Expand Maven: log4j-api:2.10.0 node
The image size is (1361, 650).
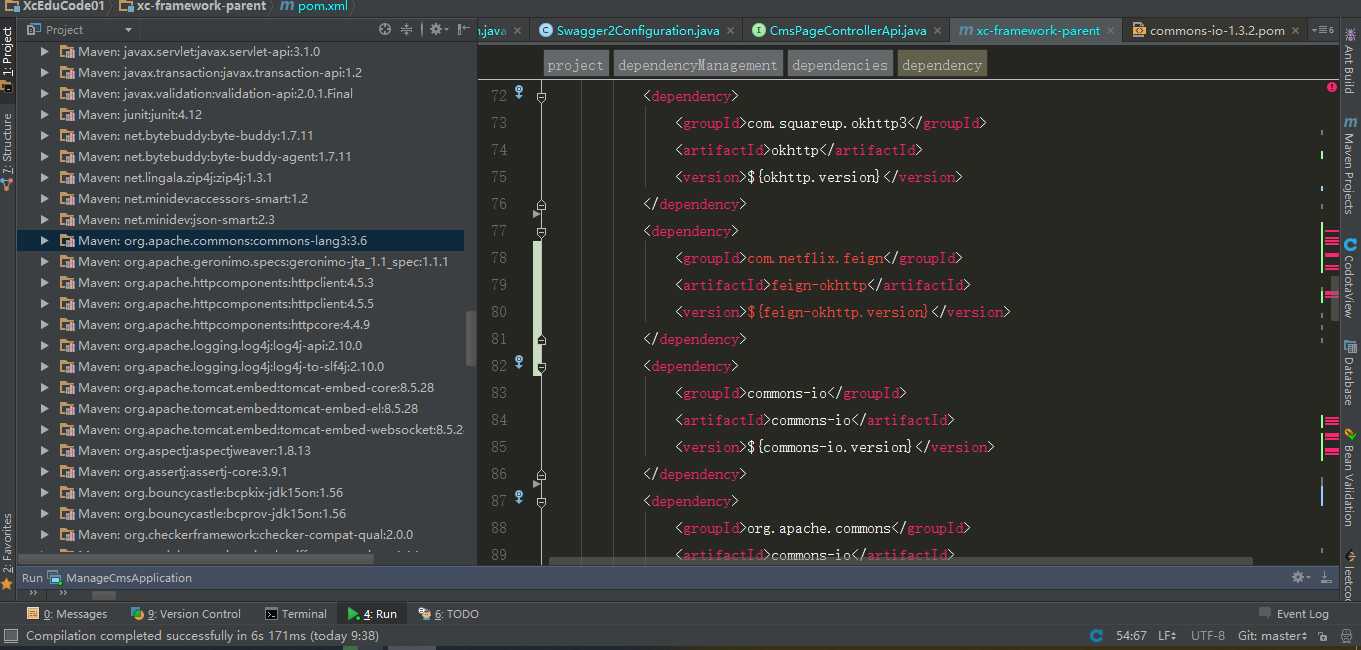(44, 345)
